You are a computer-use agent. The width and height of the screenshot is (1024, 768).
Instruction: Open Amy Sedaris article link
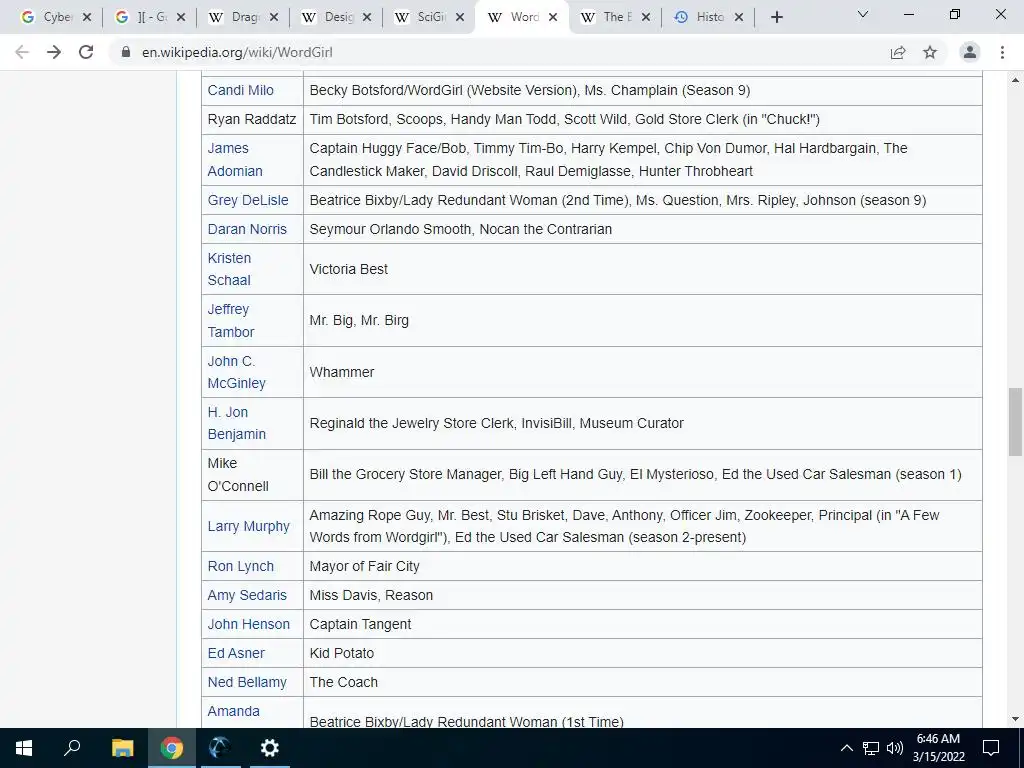(x=247, y=595)
